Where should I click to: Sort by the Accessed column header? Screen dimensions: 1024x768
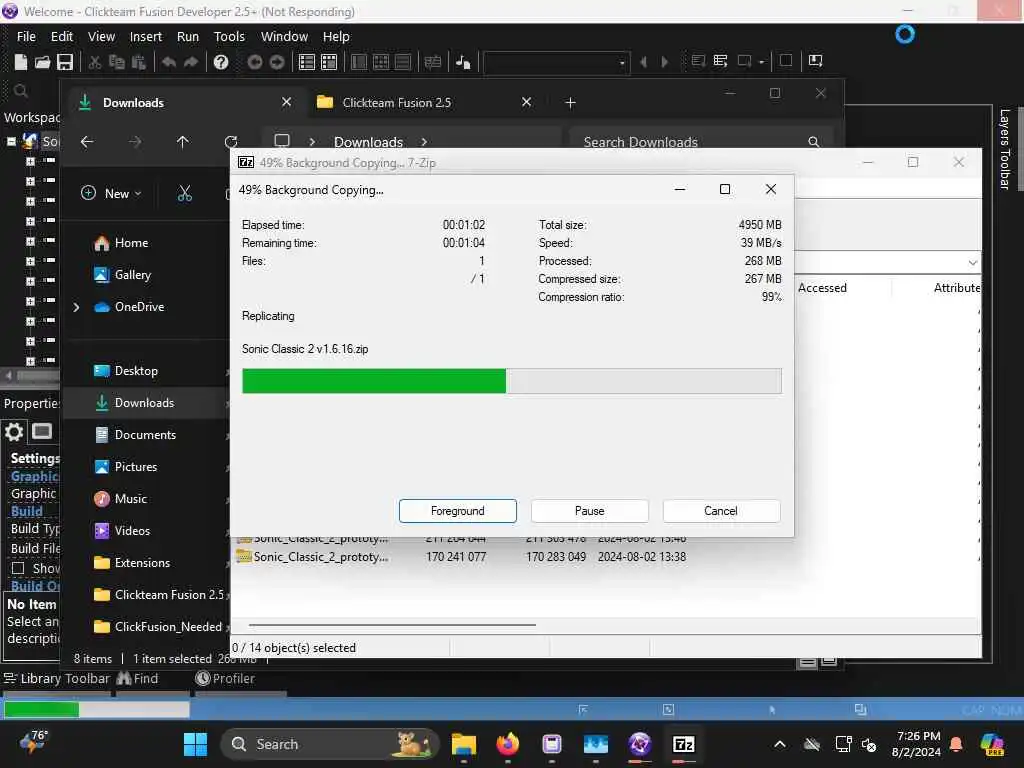pos(822,288)
